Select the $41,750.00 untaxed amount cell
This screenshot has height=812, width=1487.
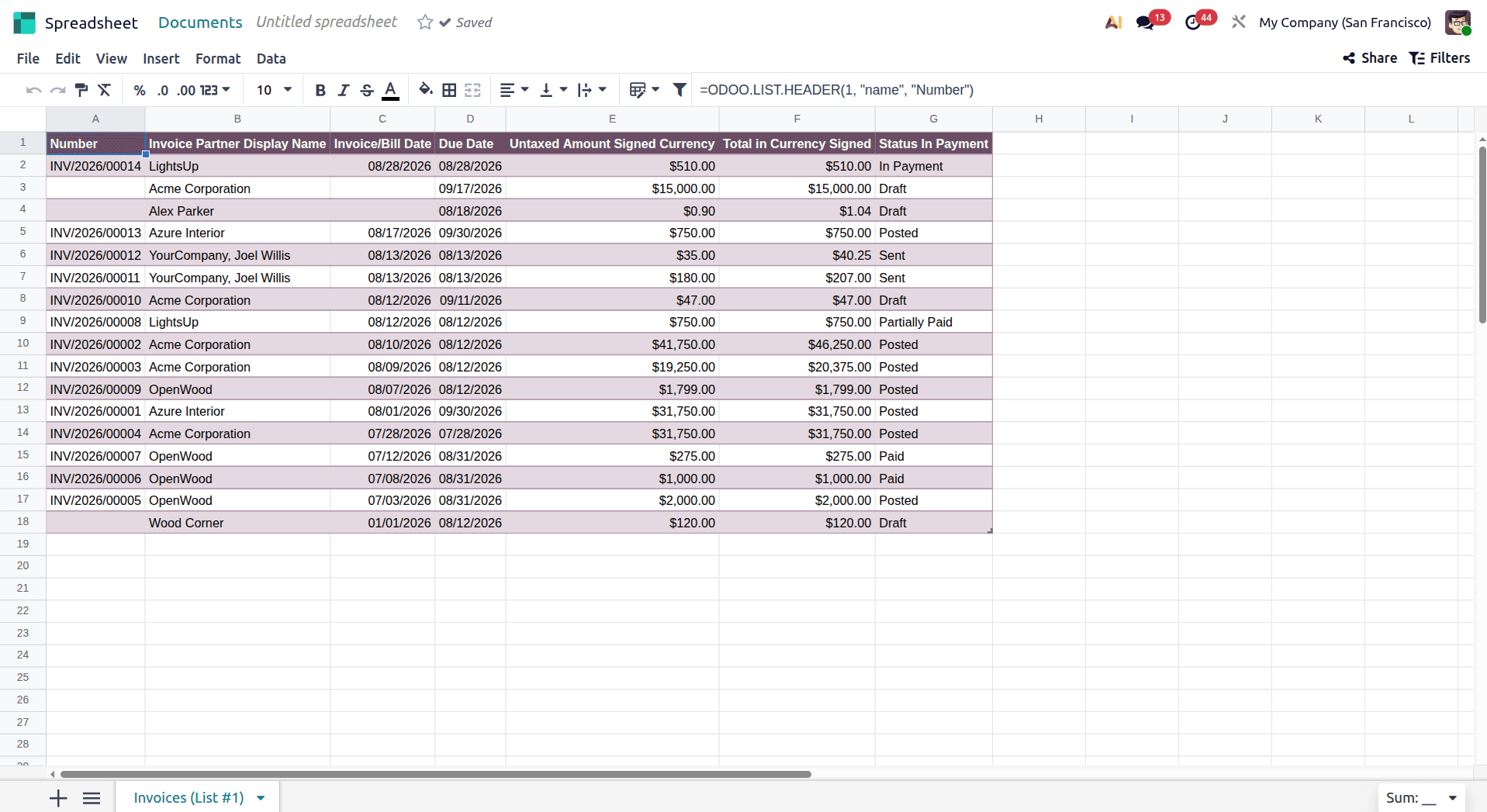click(x=612, y=344)
